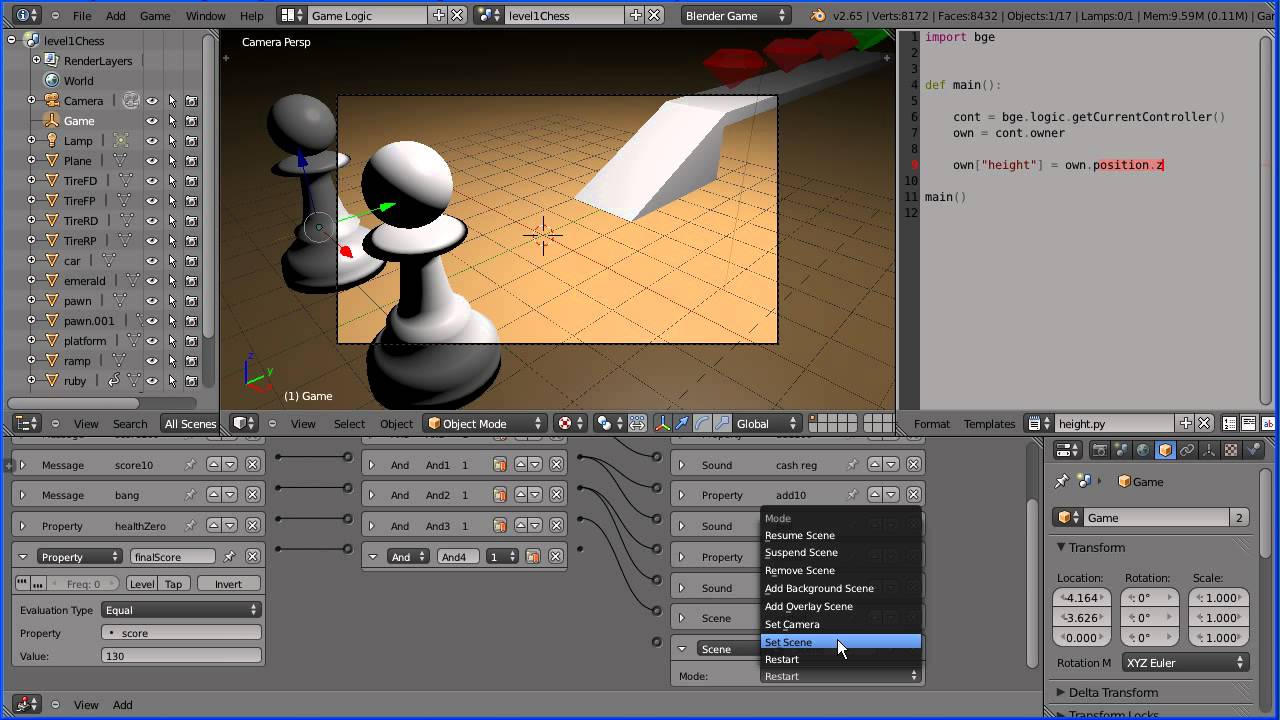Open the Object Mode dropdown
This screenshot has width=1280, height=720.
click(485, 424)
